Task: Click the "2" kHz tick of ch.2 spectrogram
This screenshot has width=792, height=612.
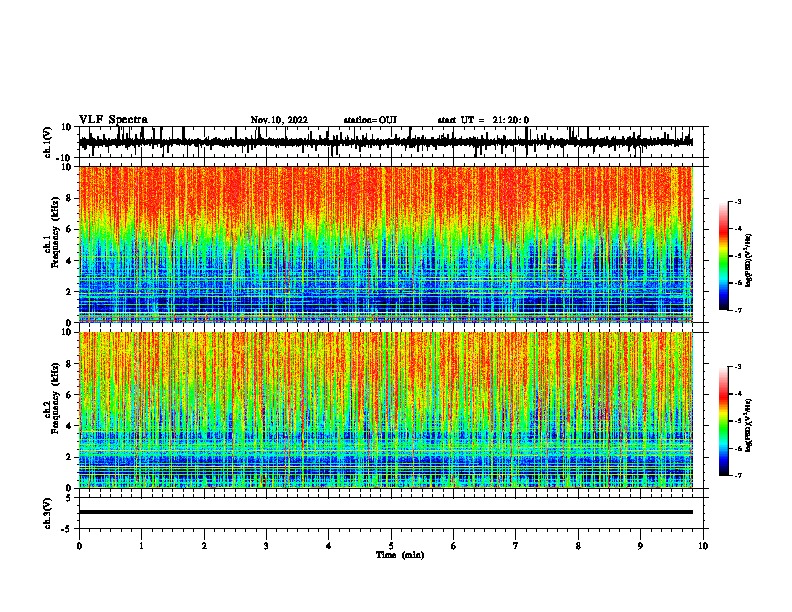Action: [x=70, y=457]
